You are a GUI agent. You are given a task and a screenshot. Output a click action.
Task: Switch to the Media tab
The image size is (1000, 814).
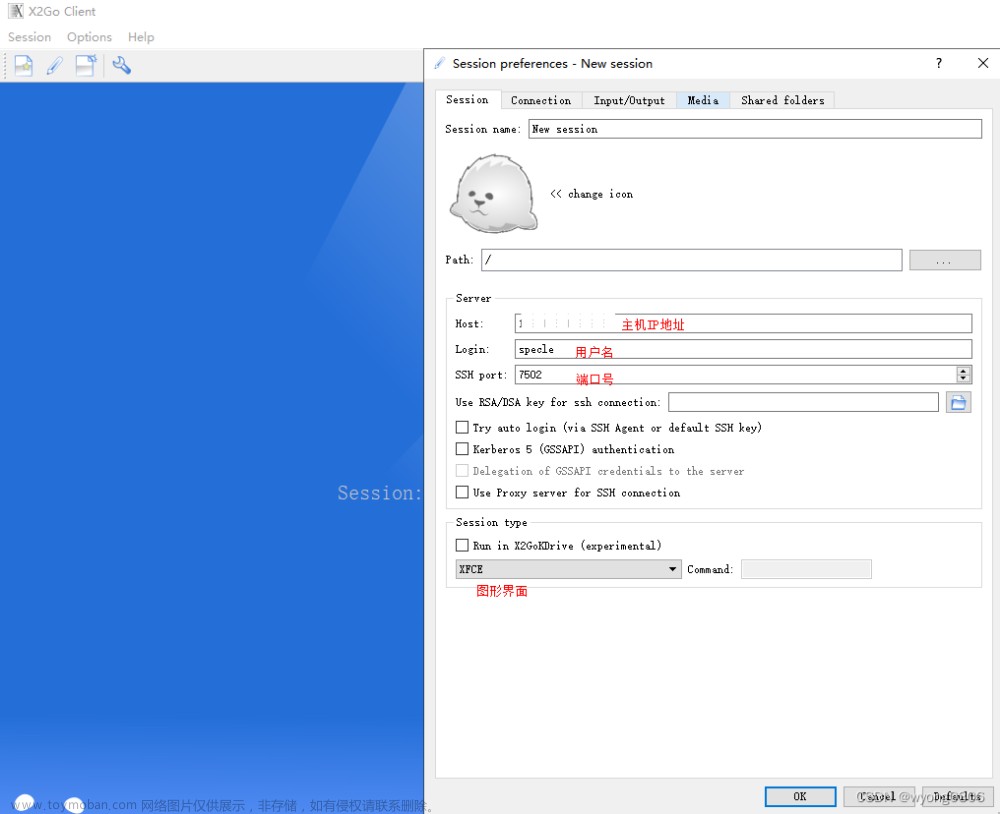pyautogui.click(x=703, y=100)
